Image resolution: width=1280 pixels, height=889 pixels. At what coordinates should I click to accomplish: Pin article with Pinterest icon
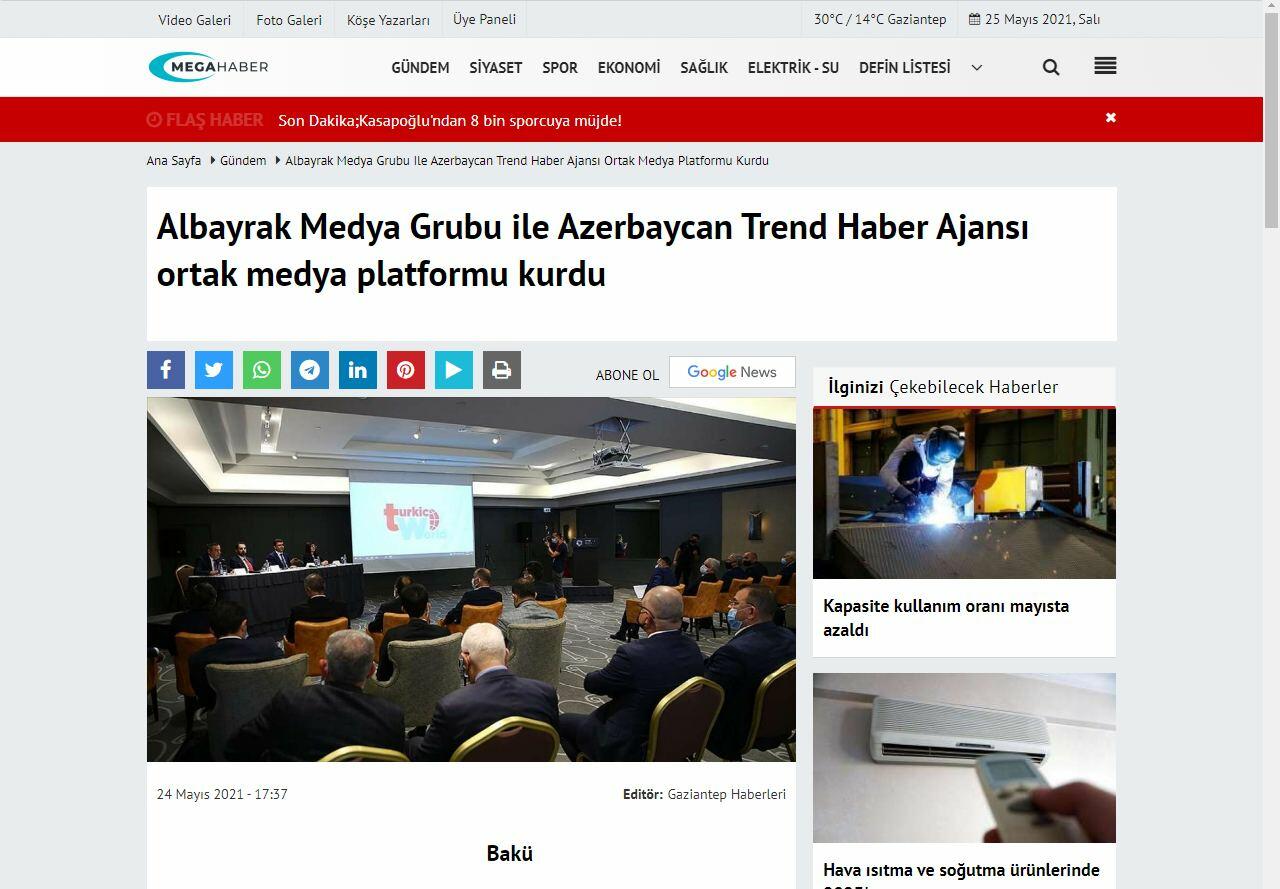tap(406, 370)
